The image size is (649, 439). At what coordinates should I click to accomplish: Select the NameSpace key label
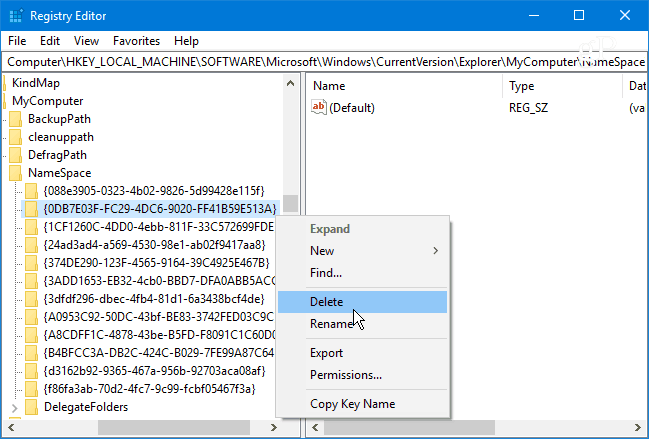pyautogui.click(x=60, y=173)
